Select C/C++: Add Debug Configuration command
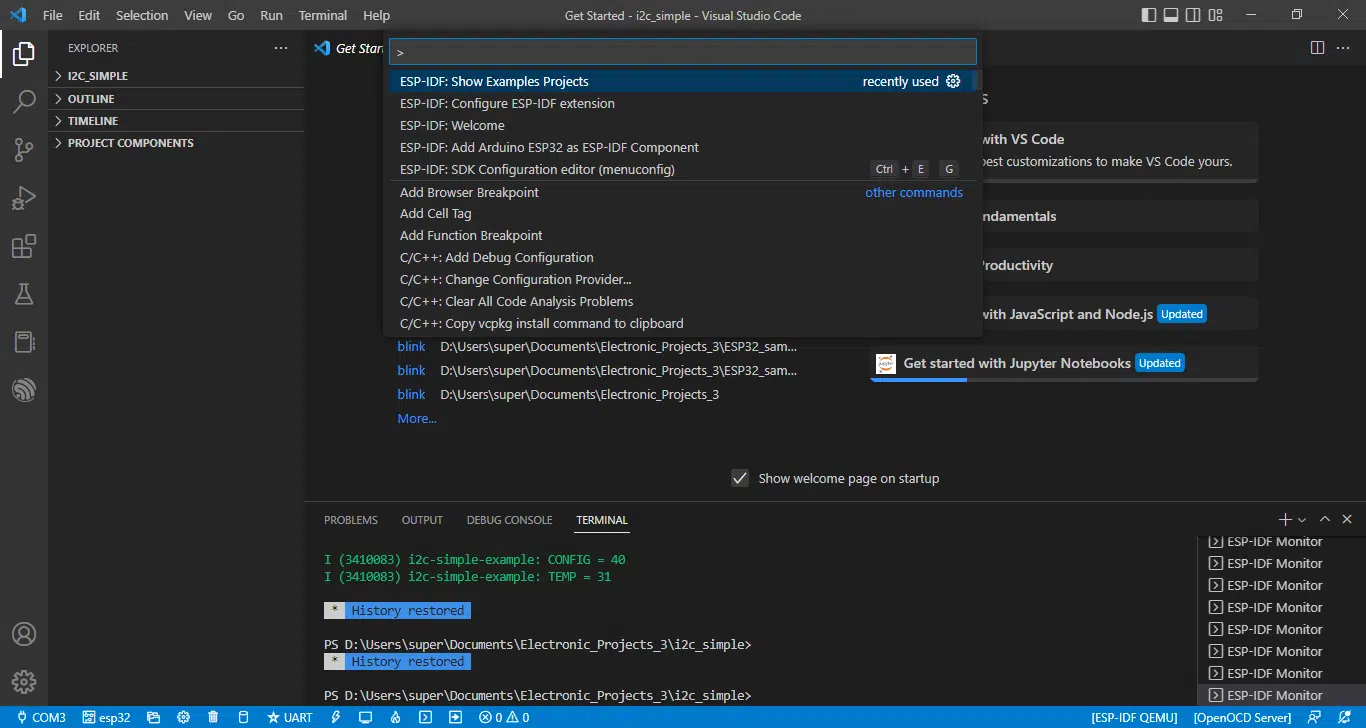 679,257
